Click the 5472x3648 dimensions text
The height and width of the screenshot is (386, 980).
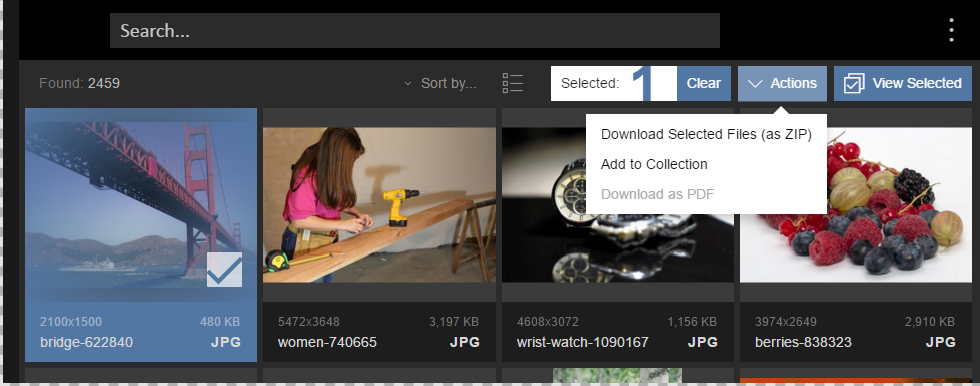click(309, 322)
